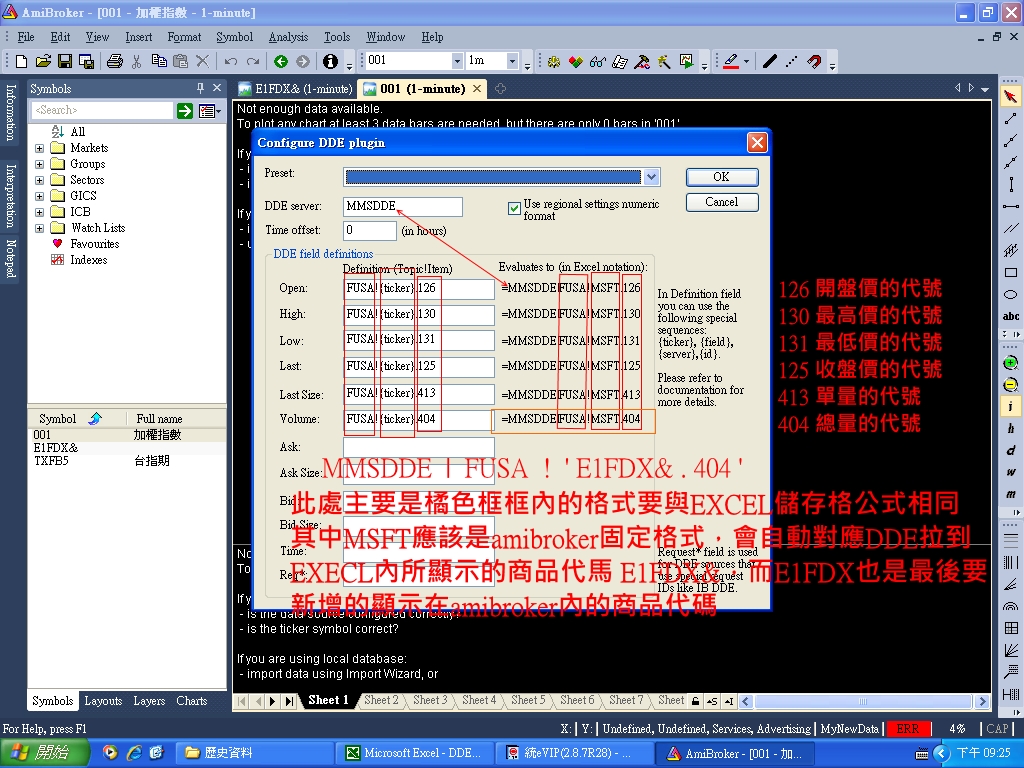
Task: Click the green search go arrow
Action: pyautogui.click(x=185, y=111)
